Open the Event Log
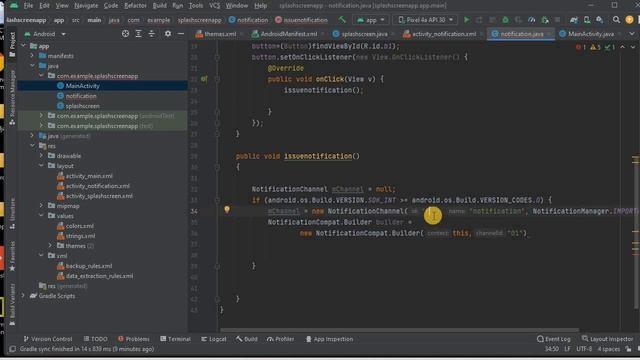Viewport: 640px width, 360px height. 553,339
